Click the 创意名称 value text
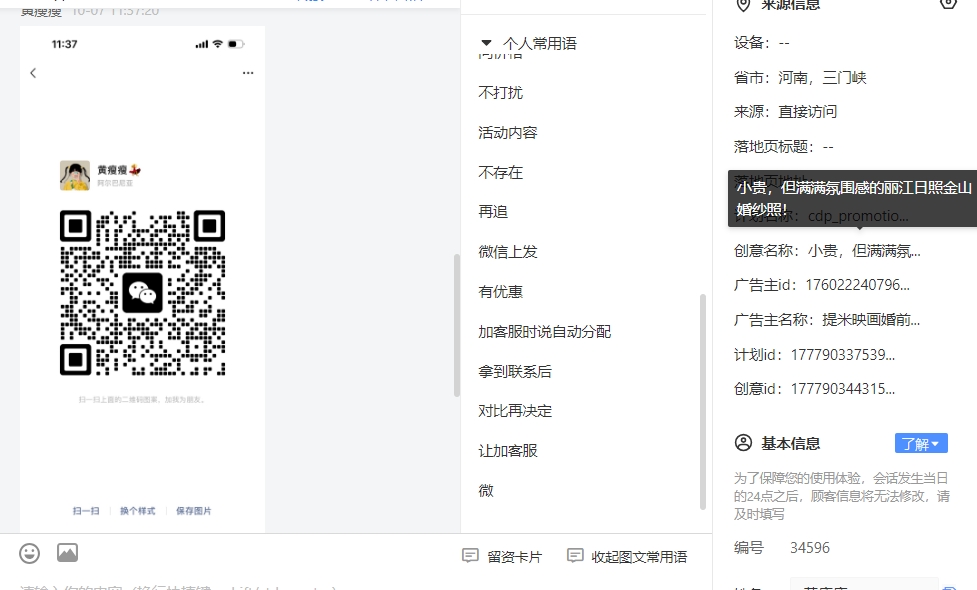The image size is (977, 590). (864, 251)
